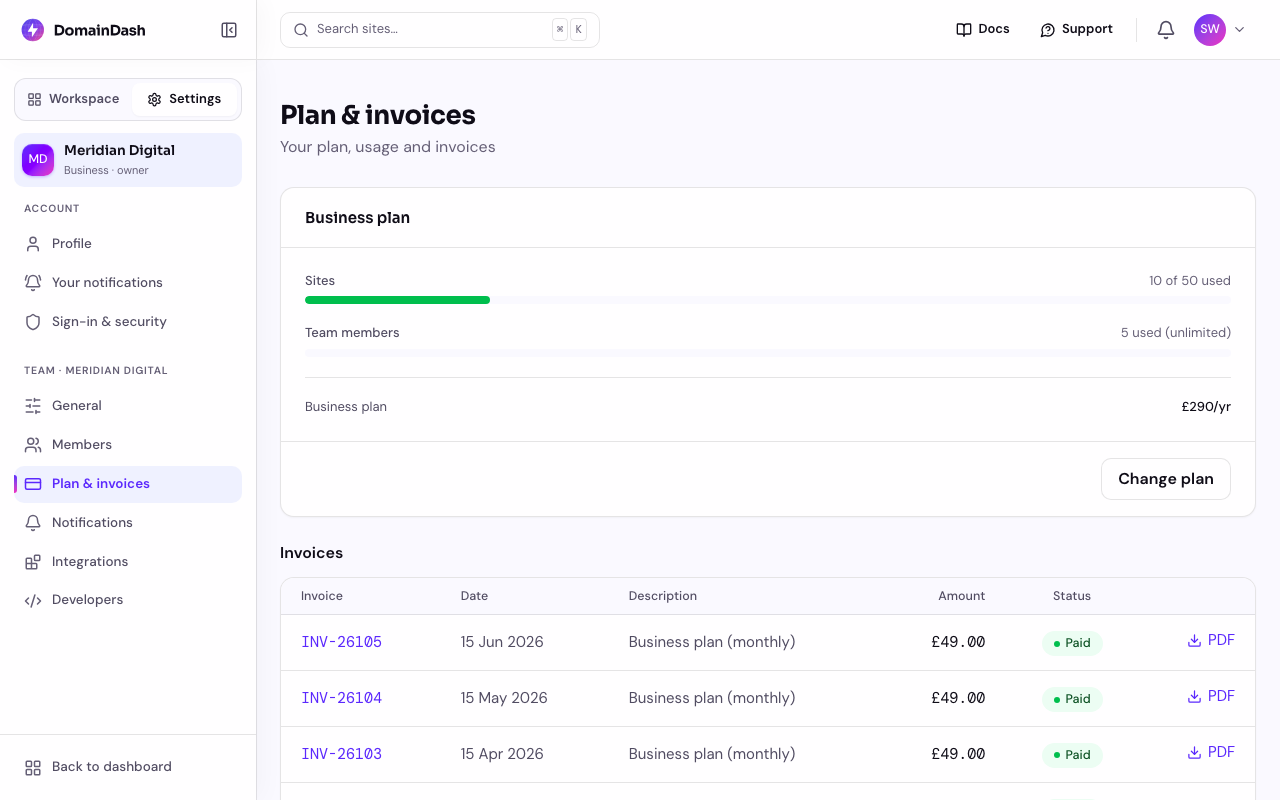Screen dimensions: 1280x800
Task: Open team Notifications settings
Action: (128, 523)
